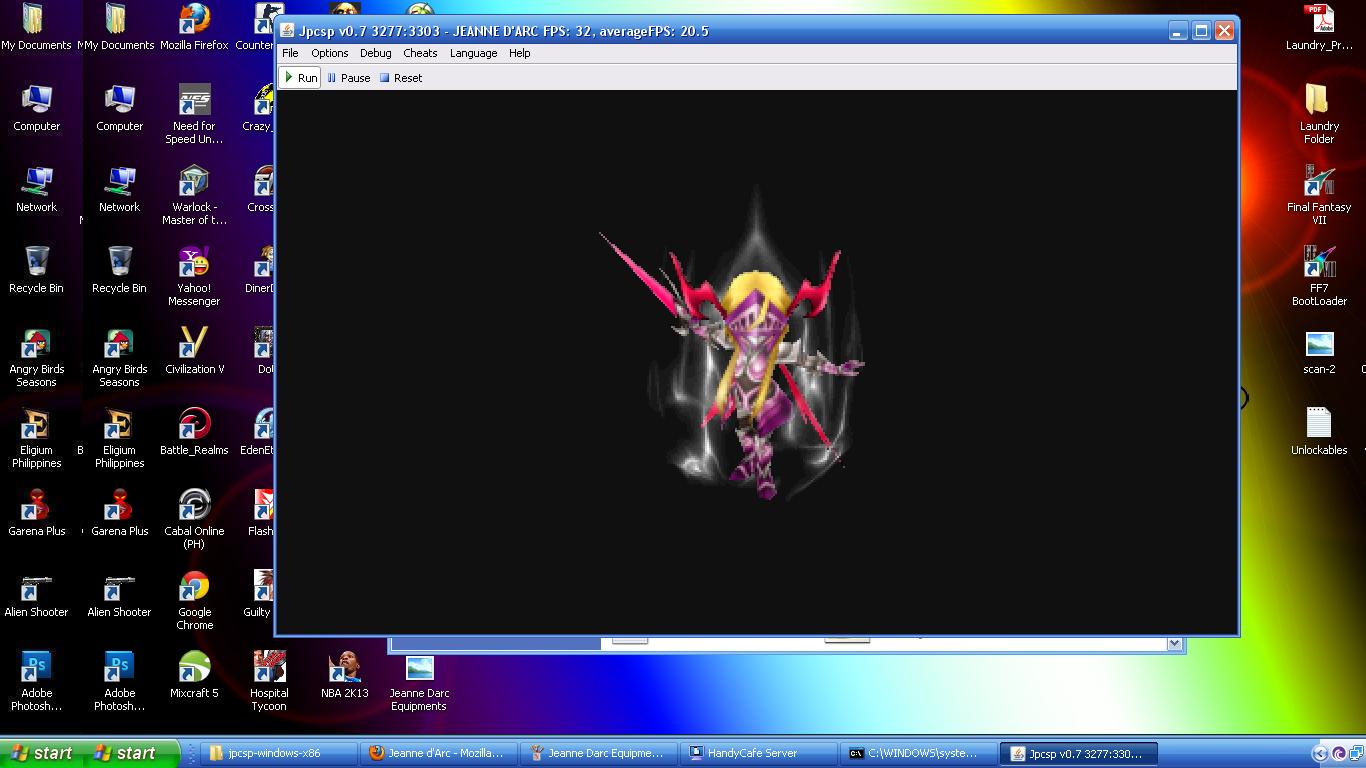Click the Windows start button
The width and height of the screenshot is (1366, 768).
click(42, 753)
